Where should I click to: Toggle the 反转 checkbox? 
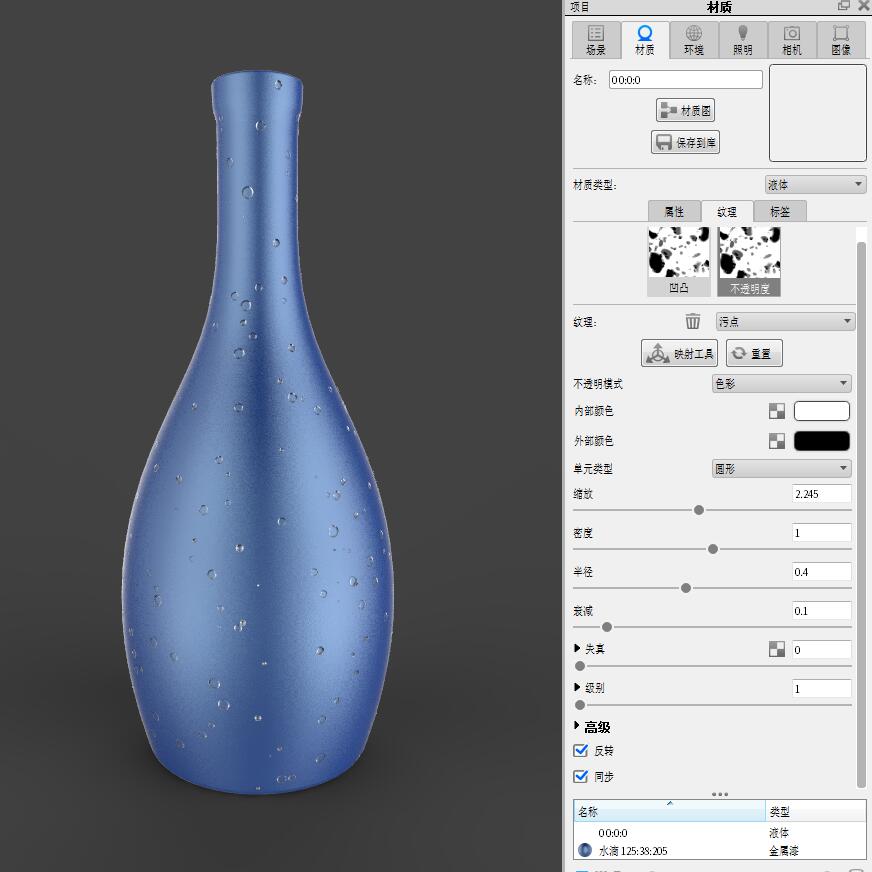[580, 750]
